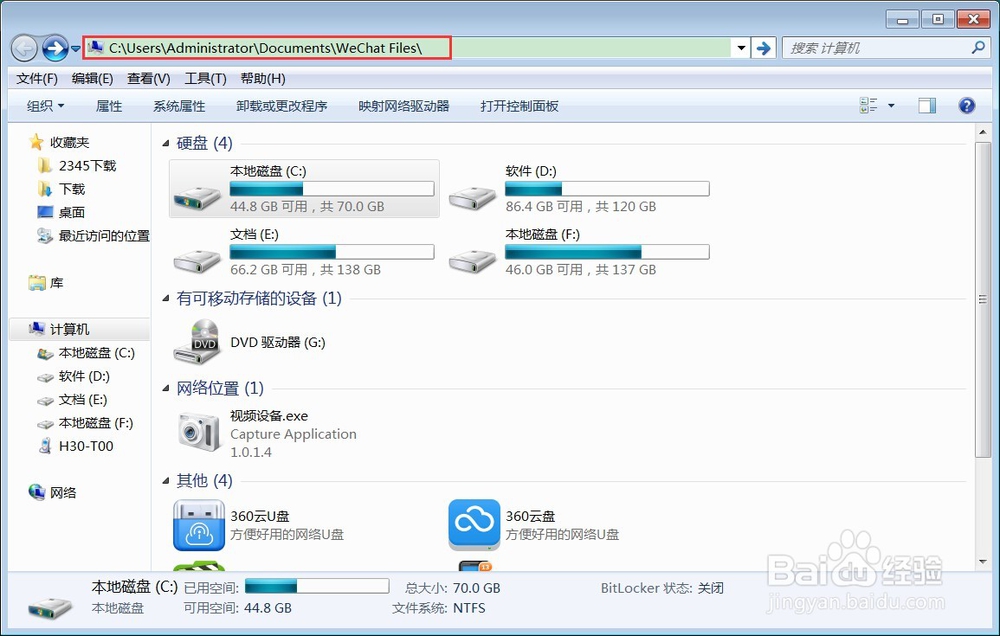This screenshot has width=1000, height=636.
Task: Open the 文件(F) menu
Action: point(37,78)
